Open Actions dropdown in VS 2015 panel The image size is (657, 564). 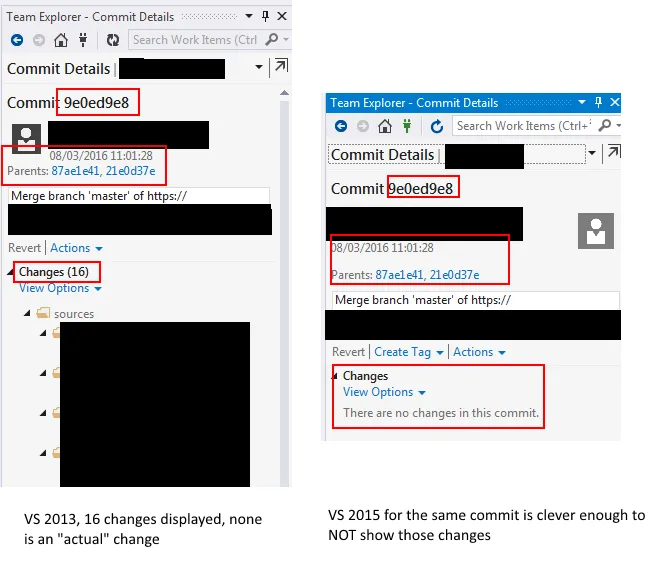[x=479, y=352]
